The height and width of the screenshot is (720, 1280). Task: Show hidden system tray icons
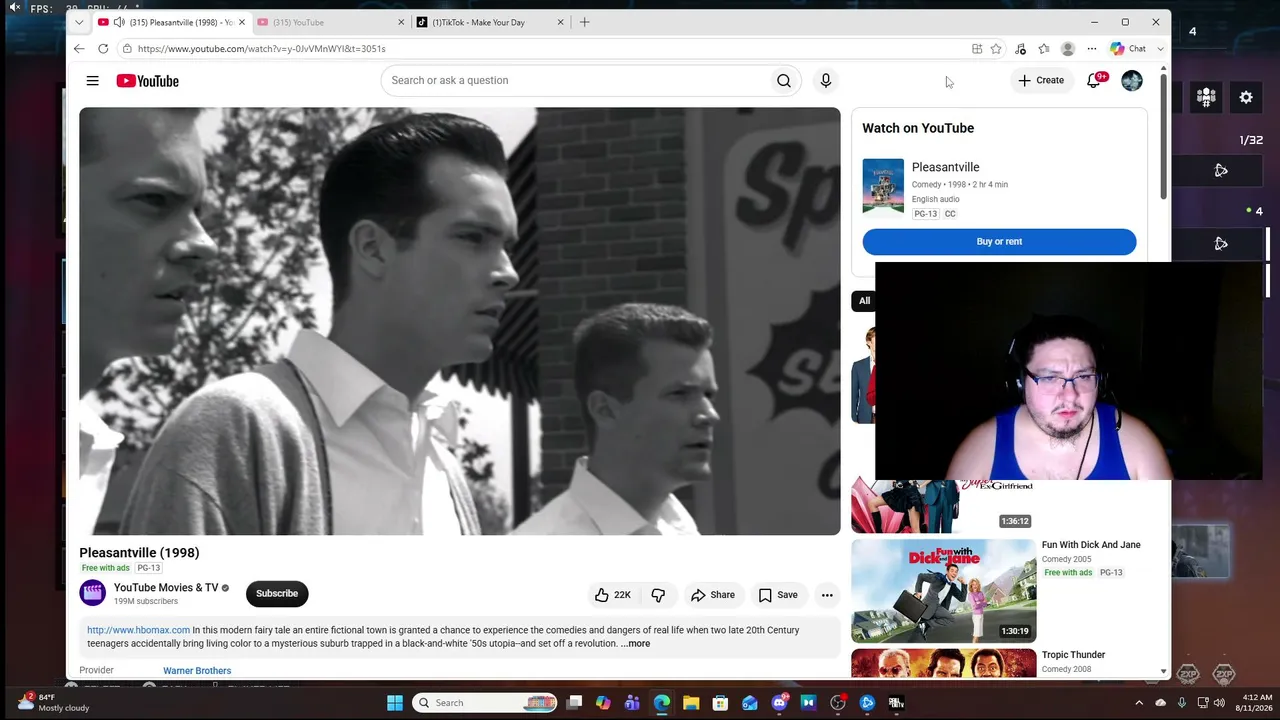coord(1139,703)
